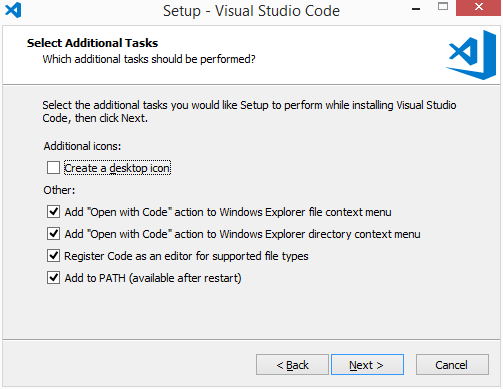Click the "Select Additional Tasks" heading
Image resolution: width=503 pixels, height=389 pixels.
click(92, 43)
